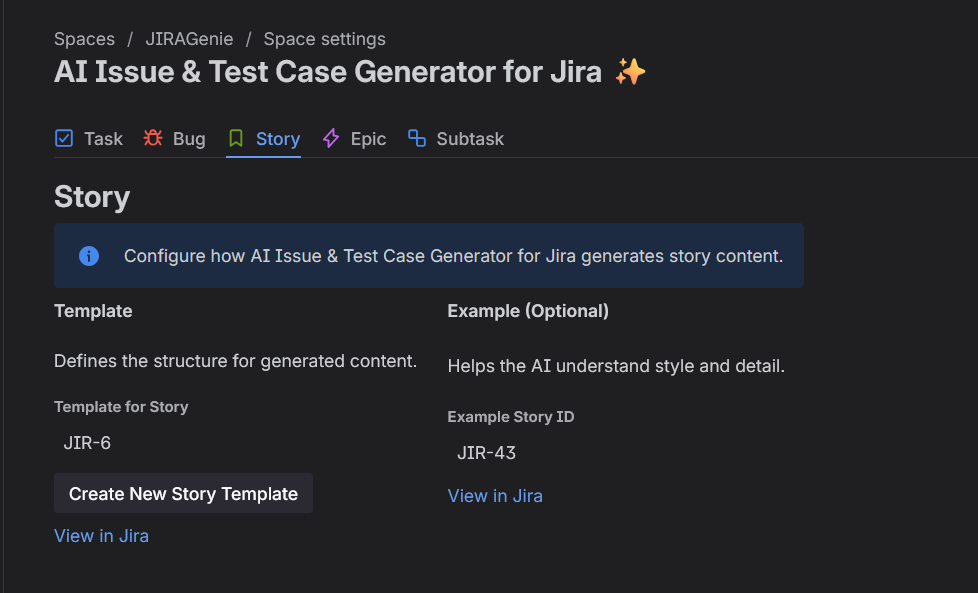
Task: Click the Subtask link icon
Action: click(417, 138)
